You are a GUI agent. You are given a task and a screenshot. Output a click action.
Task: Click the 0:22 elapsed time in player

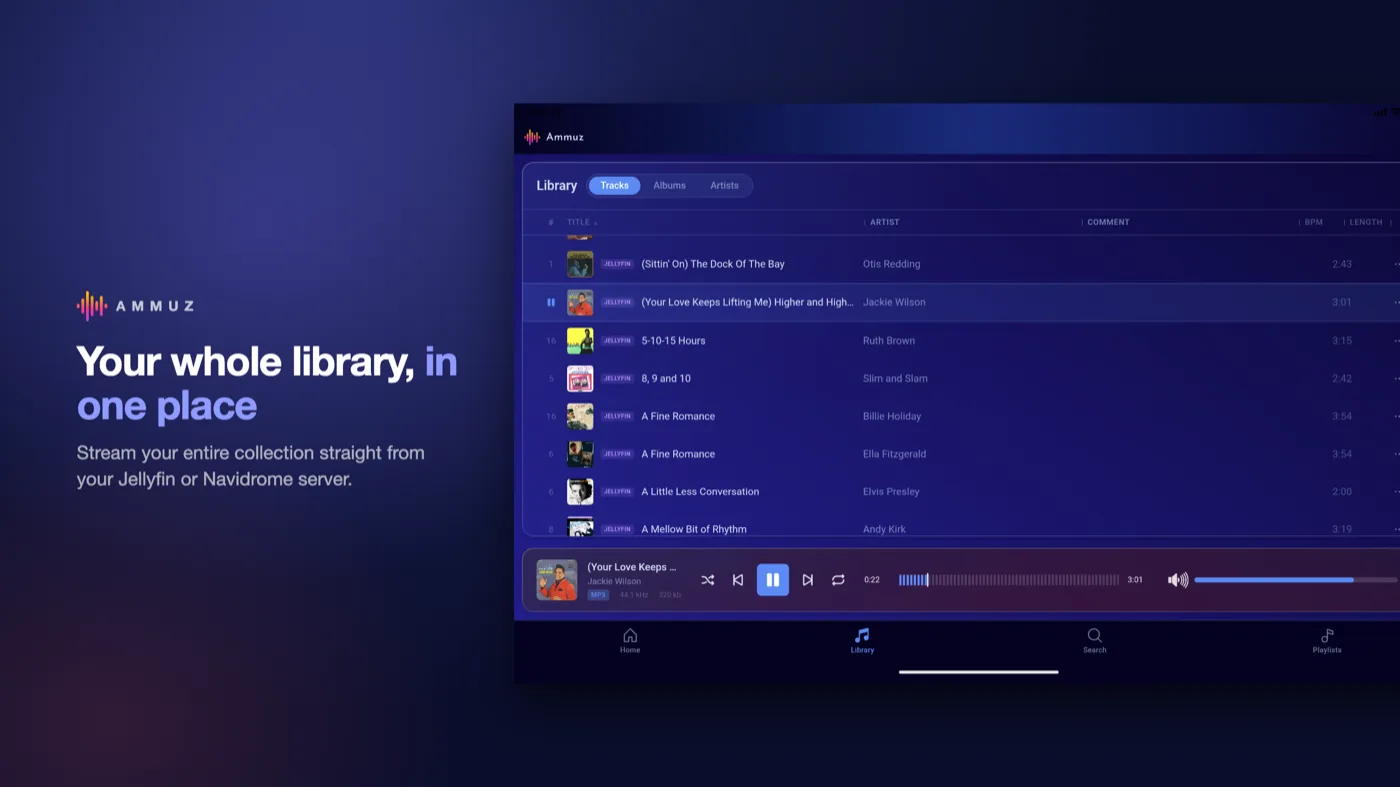click(872, 580)
